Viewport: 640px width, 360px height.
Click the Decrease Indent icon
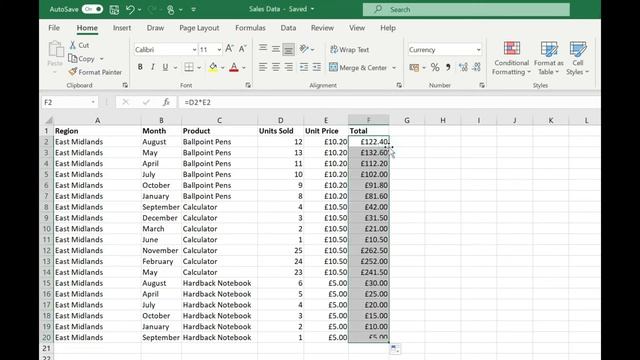(x=304, y=67)
